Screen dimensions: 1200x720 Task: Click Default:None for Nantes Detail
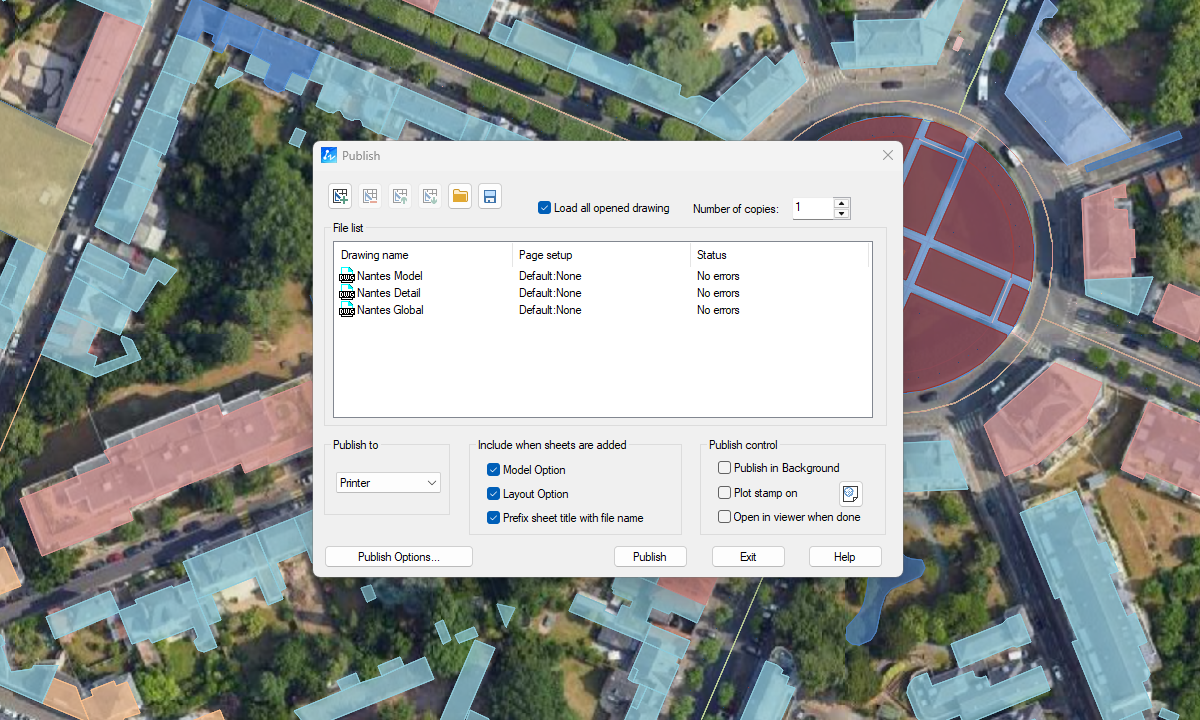click(x=550, y=293)
